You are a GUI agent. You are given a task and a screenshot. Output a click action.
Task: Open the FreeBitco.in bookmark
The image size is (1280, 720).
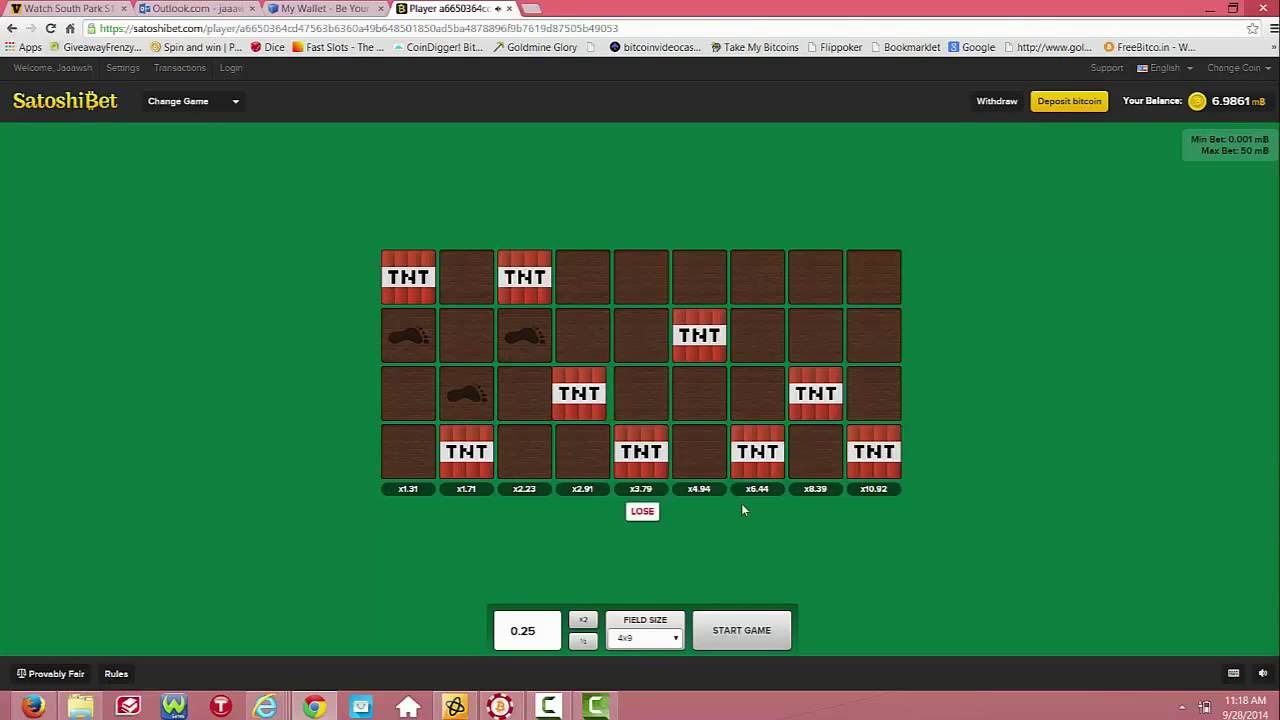(x=1149, y=47)
